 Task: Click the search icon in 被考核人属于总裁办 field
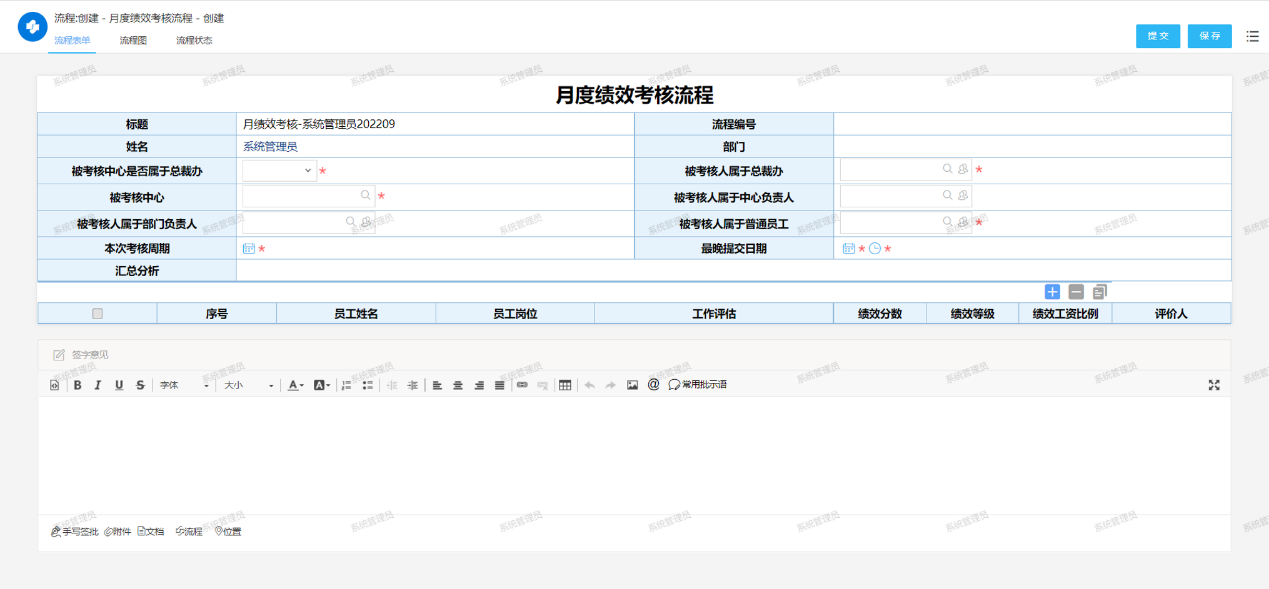pos(947,169)
